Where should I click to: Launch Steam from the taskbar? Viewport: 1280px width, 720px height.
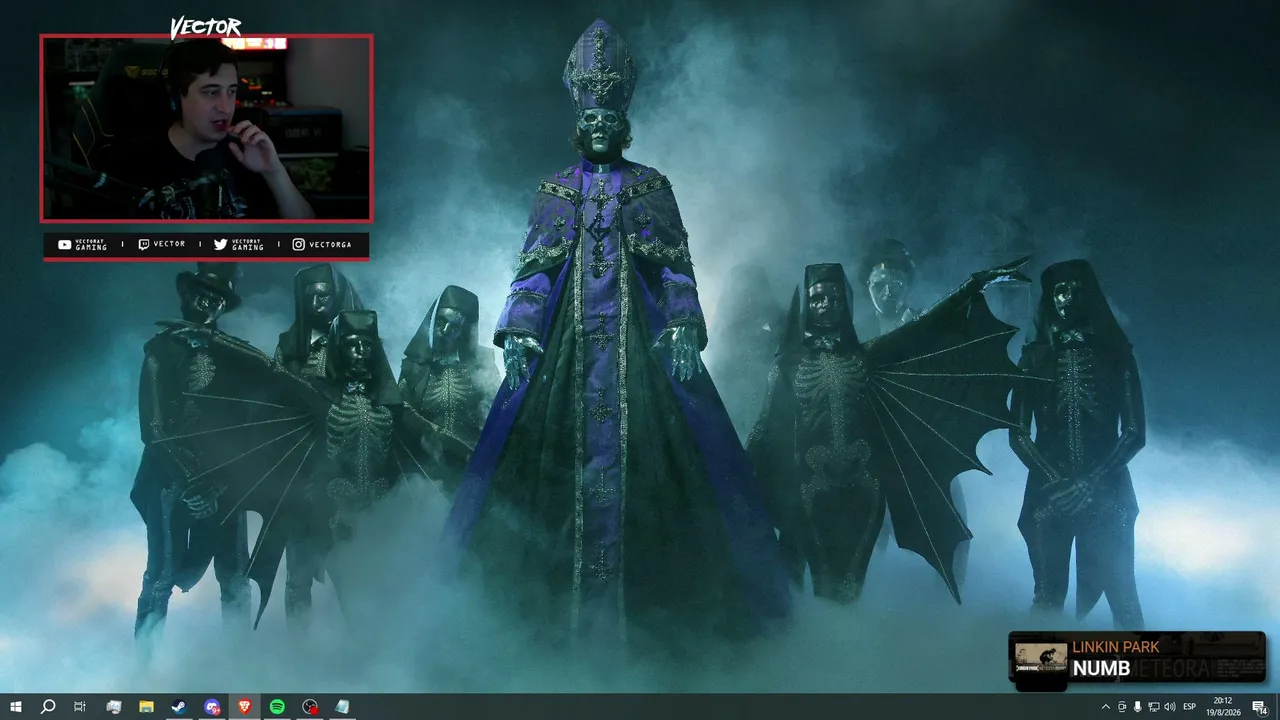(178, 707)
